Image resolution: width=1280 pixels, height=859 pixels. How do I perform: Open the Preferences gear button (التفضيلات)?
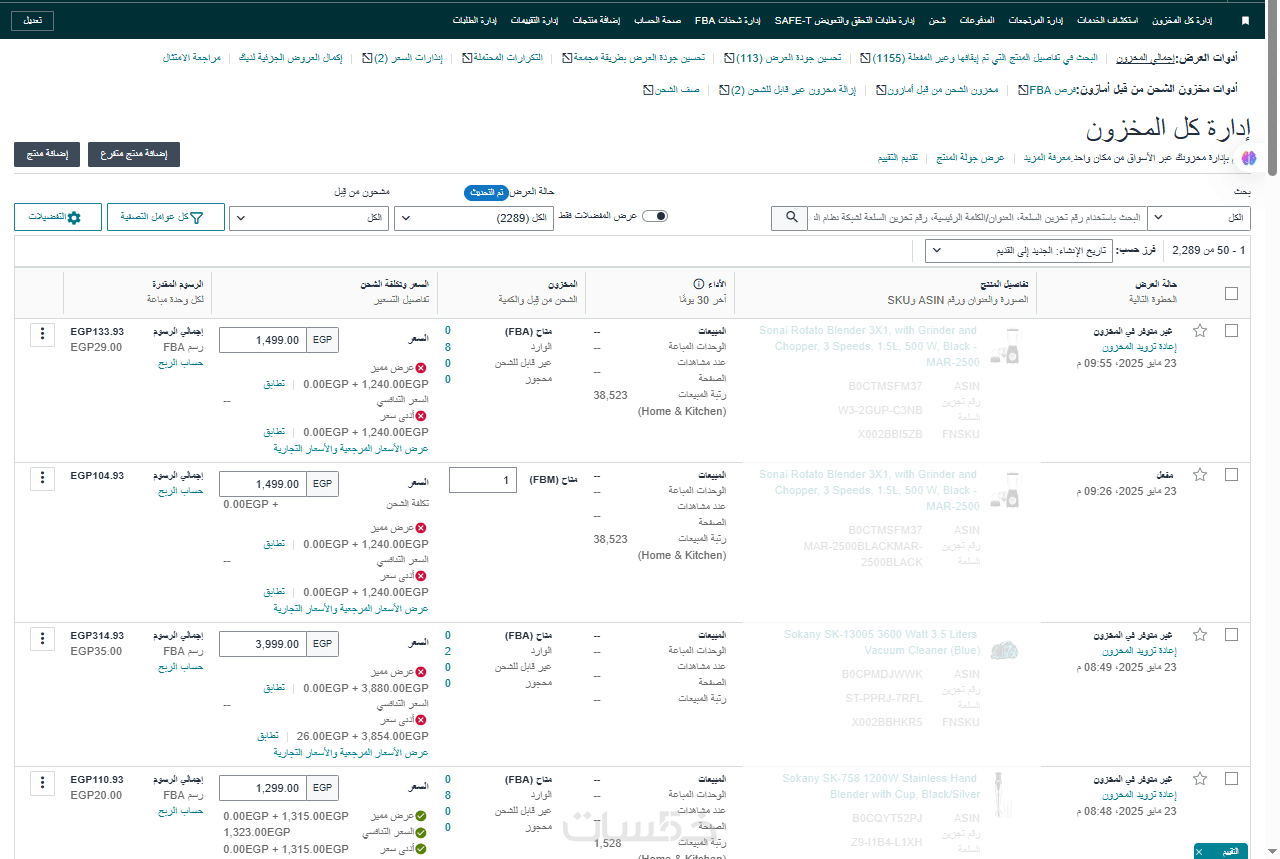(58, 217)
